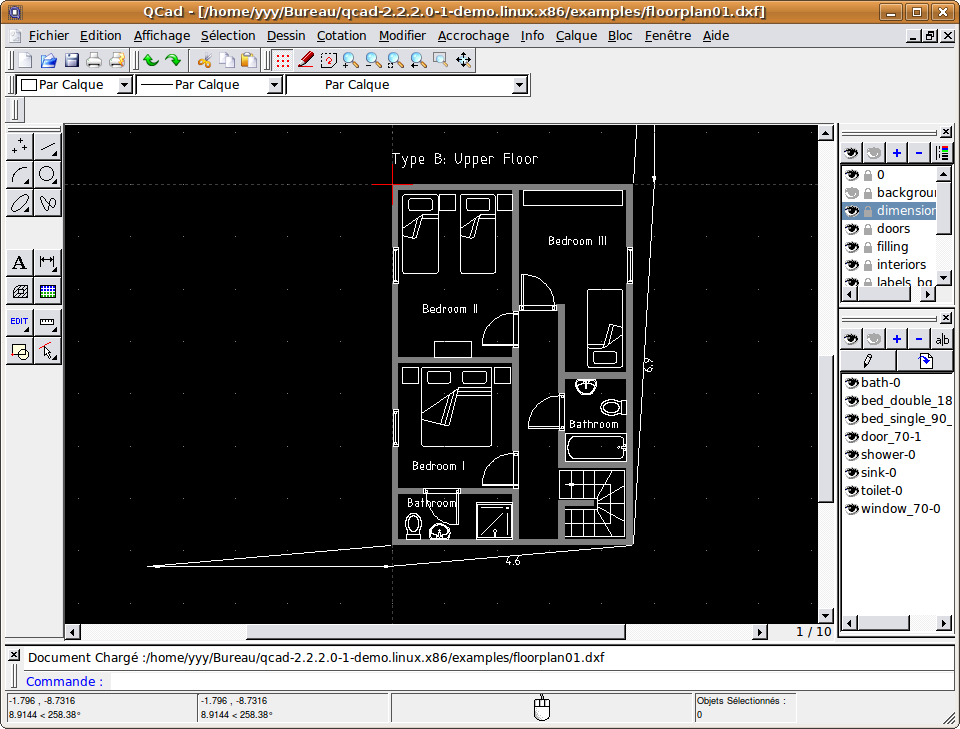Click the Redo green arrow
This screenshot has height=729, width=960.
pos(173,61)
